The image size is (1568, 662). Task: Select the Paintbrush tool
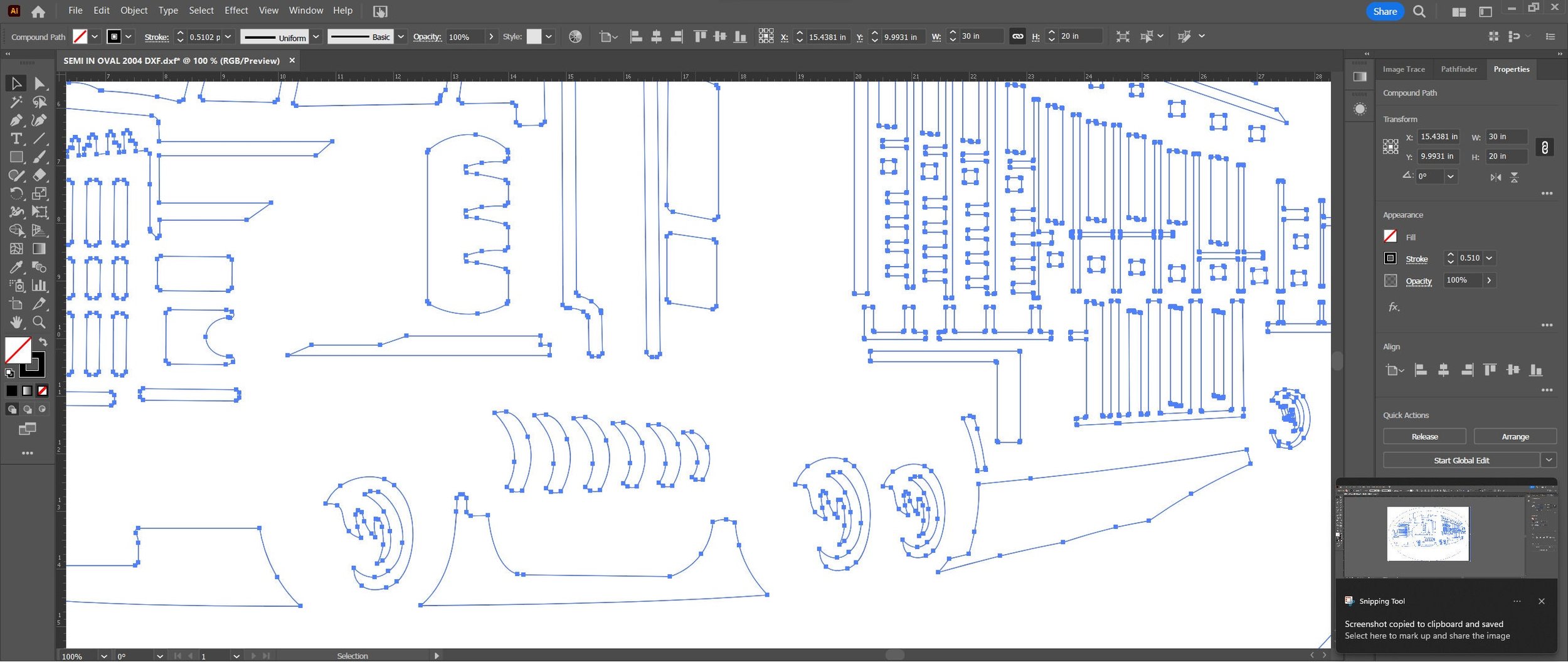[40, 157]
